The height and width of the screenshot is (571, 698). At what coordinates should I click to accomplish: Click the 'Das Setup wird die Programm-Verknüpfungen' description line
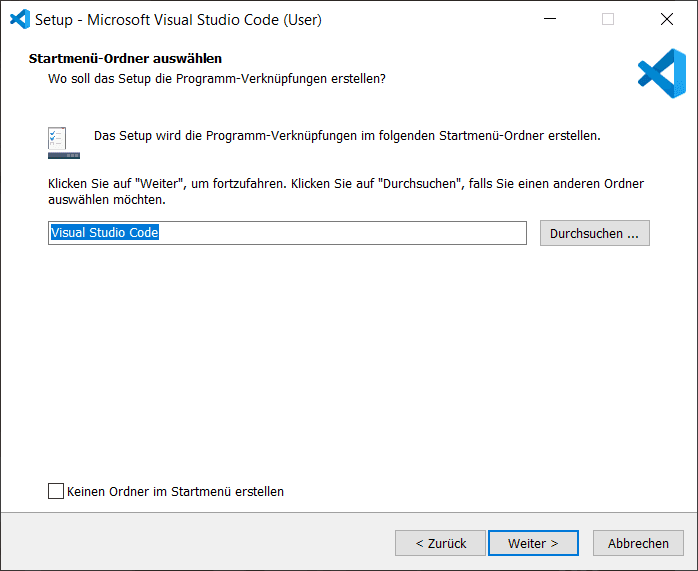(x=346, y=135)
